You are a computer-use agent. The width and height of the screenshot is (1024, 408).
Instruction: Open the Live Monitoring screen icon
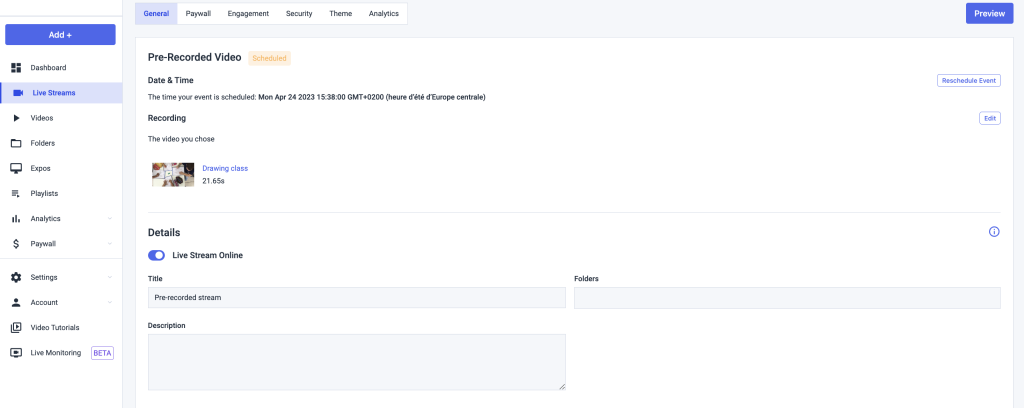click(16, 353)
